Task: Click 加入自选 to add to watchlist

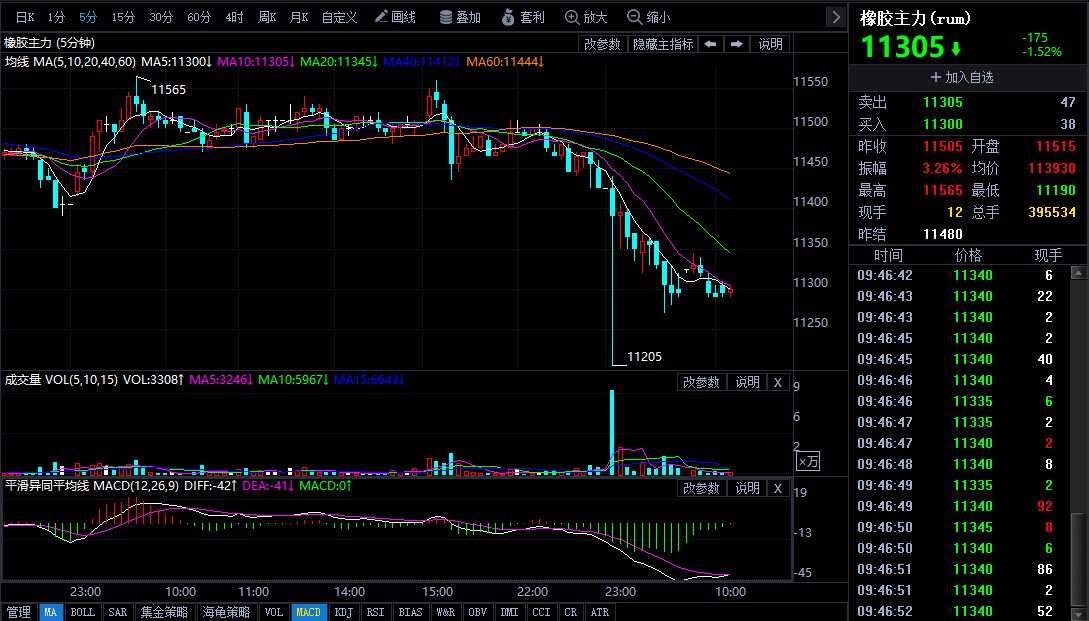Action: pyautogui.click(x=962, y=77)
